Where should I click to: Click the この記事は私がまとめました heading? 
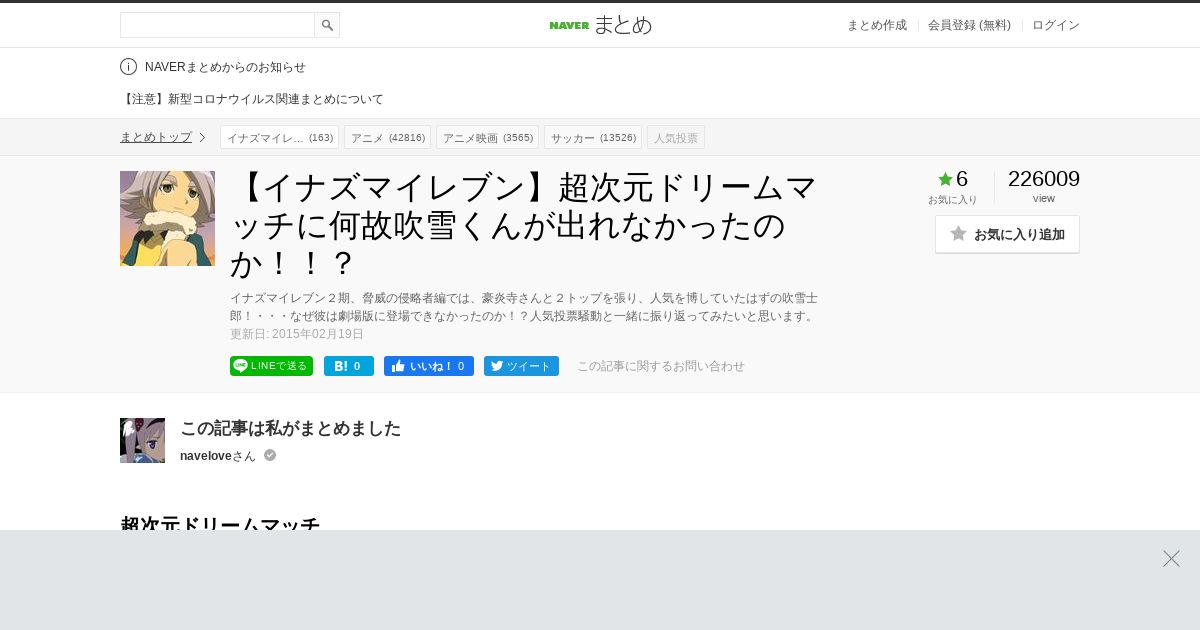point(290,428)
